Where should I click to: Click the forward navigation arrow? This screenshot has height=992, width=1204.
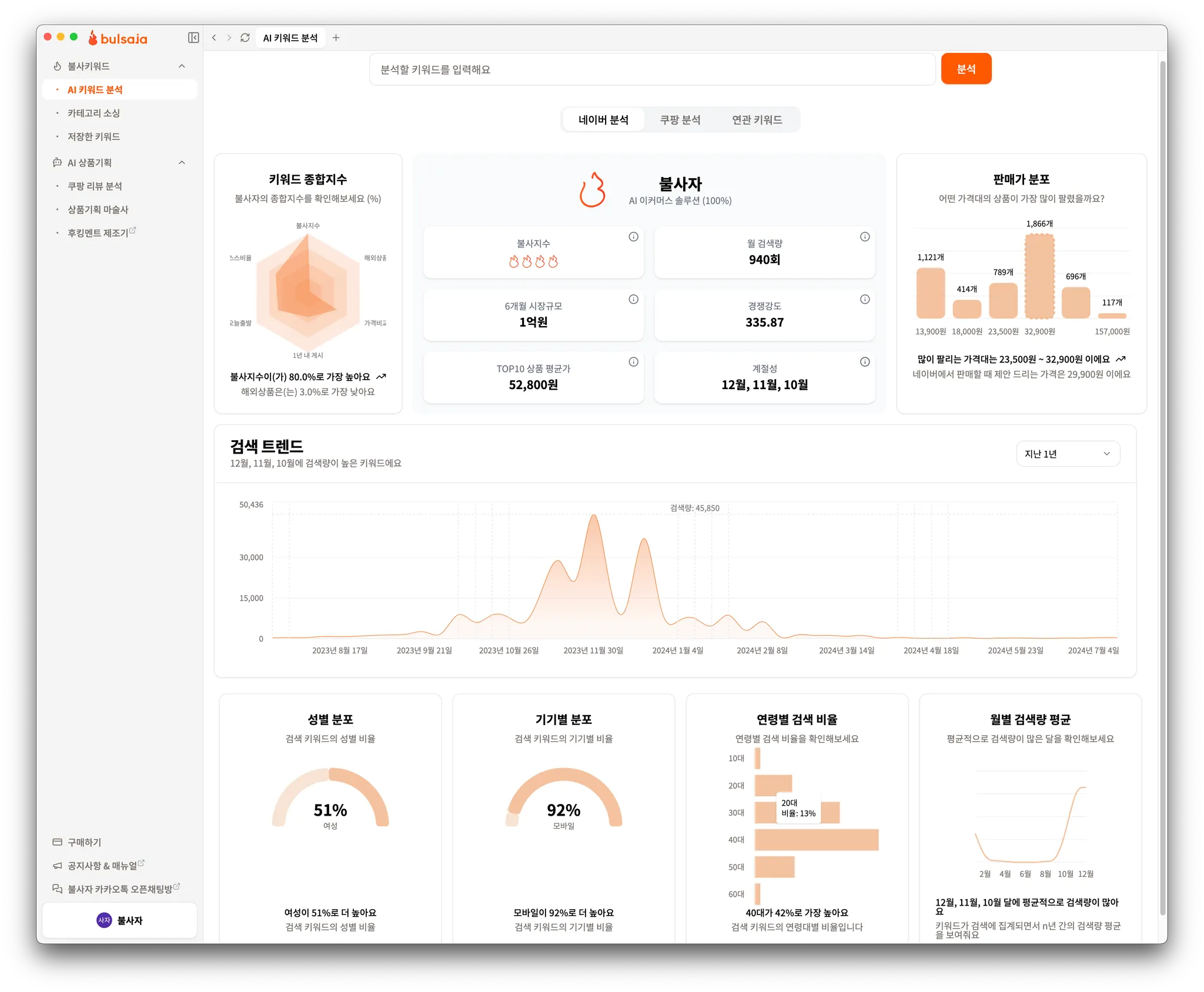tap(229, 38)
